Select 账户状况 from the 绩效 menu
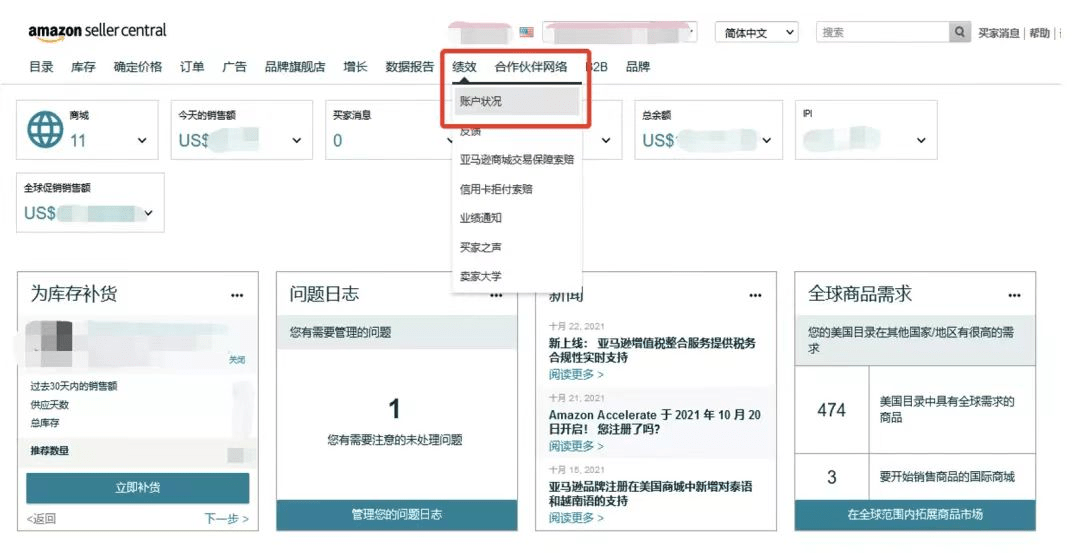Screen dimensions: 1080x553 [517, 102]
